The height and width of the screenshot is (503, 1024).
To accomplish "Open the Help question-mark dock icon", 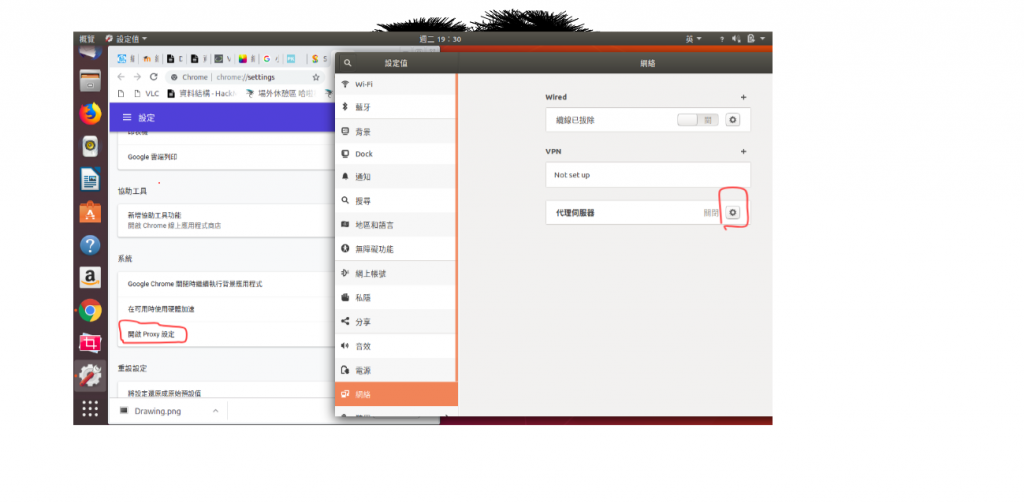I will (x=90, y=245).
